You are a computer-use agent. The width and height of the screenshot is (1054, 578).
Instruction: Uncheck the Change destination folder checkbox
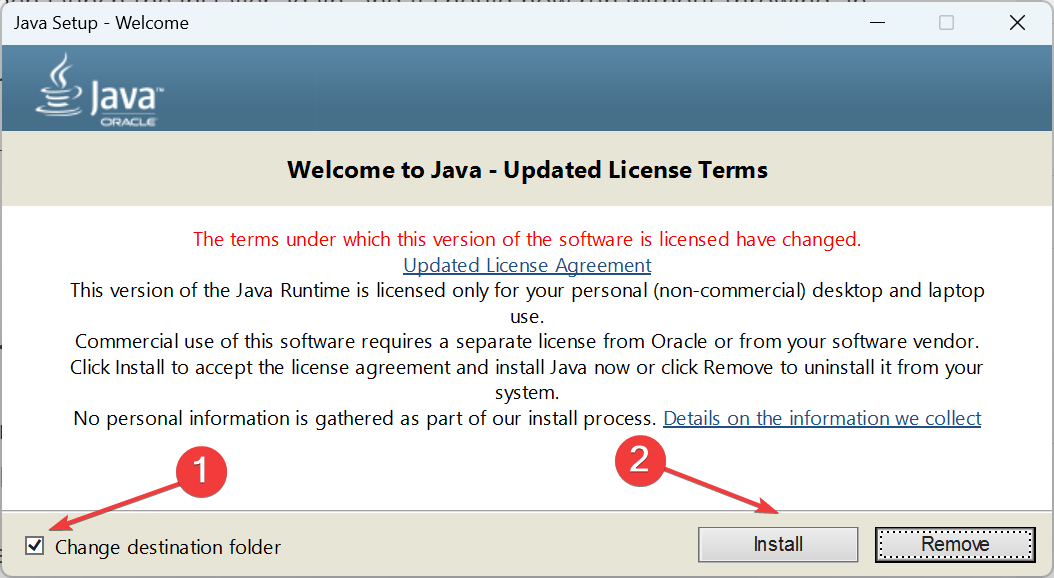click(x=34, y=545)
